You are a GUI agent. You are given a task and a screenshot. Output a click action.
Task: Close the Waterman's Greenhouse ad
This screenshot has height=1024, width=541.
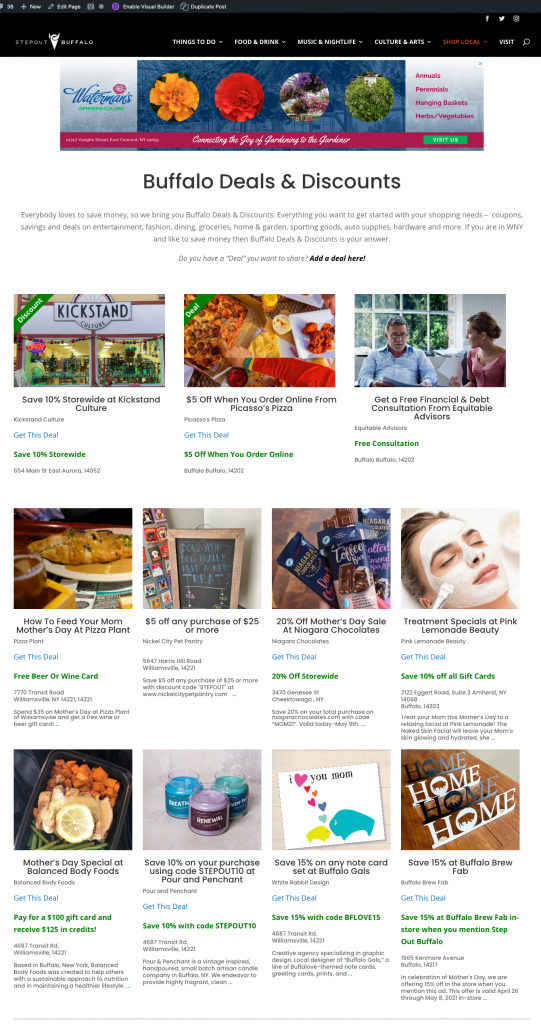coord(480,63)
